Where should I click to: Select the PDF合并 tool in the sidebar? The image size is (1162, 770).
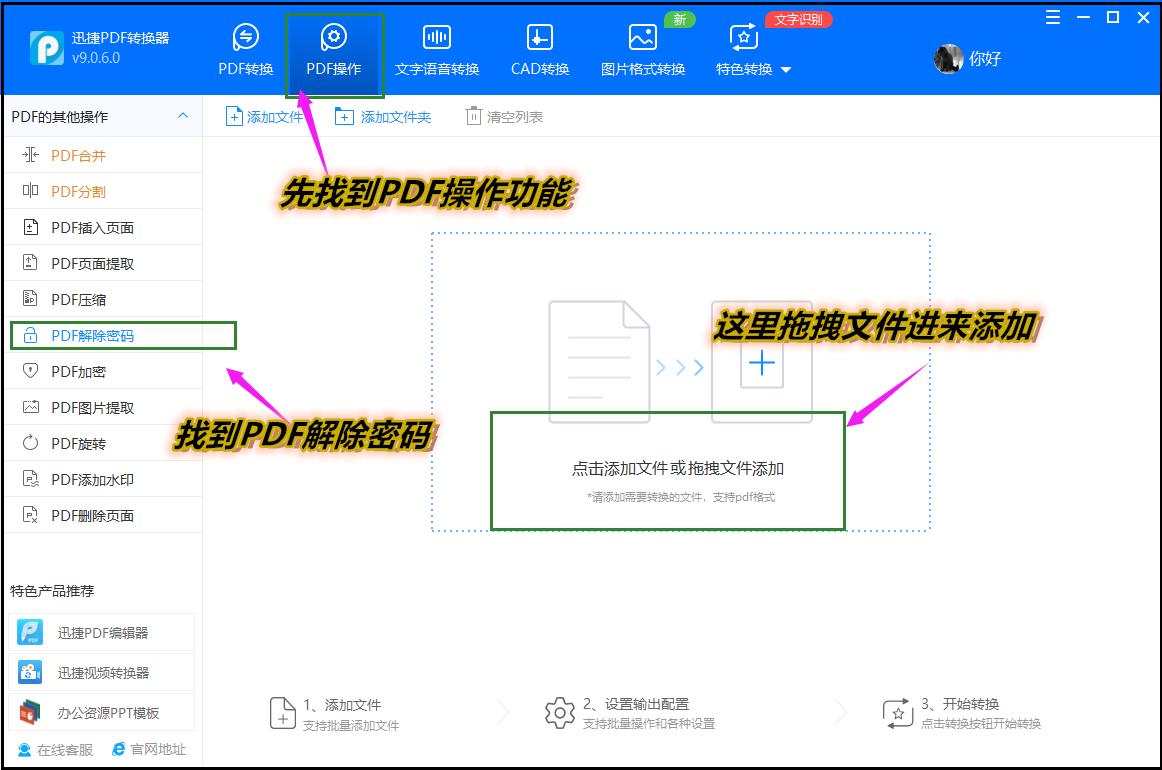[x=71, y=155]
